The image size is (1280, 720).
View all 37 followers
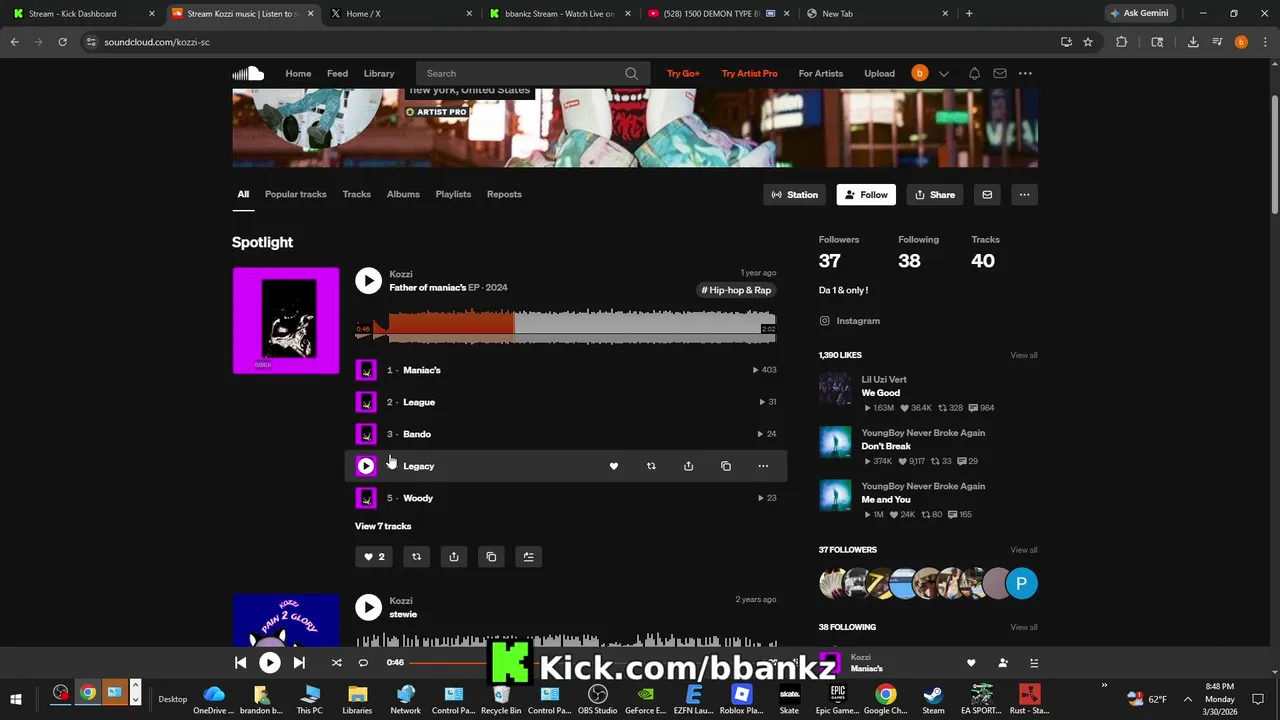coord(1024,550)
